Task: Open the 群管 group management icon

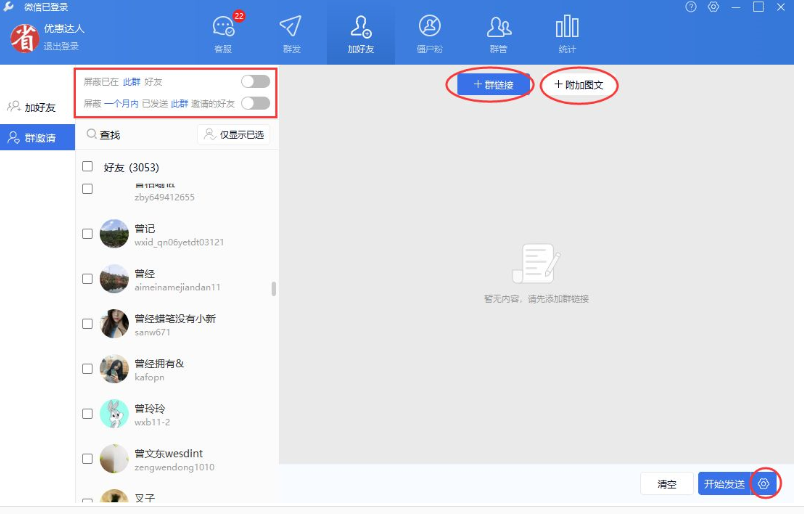Action: coord(498,32)
